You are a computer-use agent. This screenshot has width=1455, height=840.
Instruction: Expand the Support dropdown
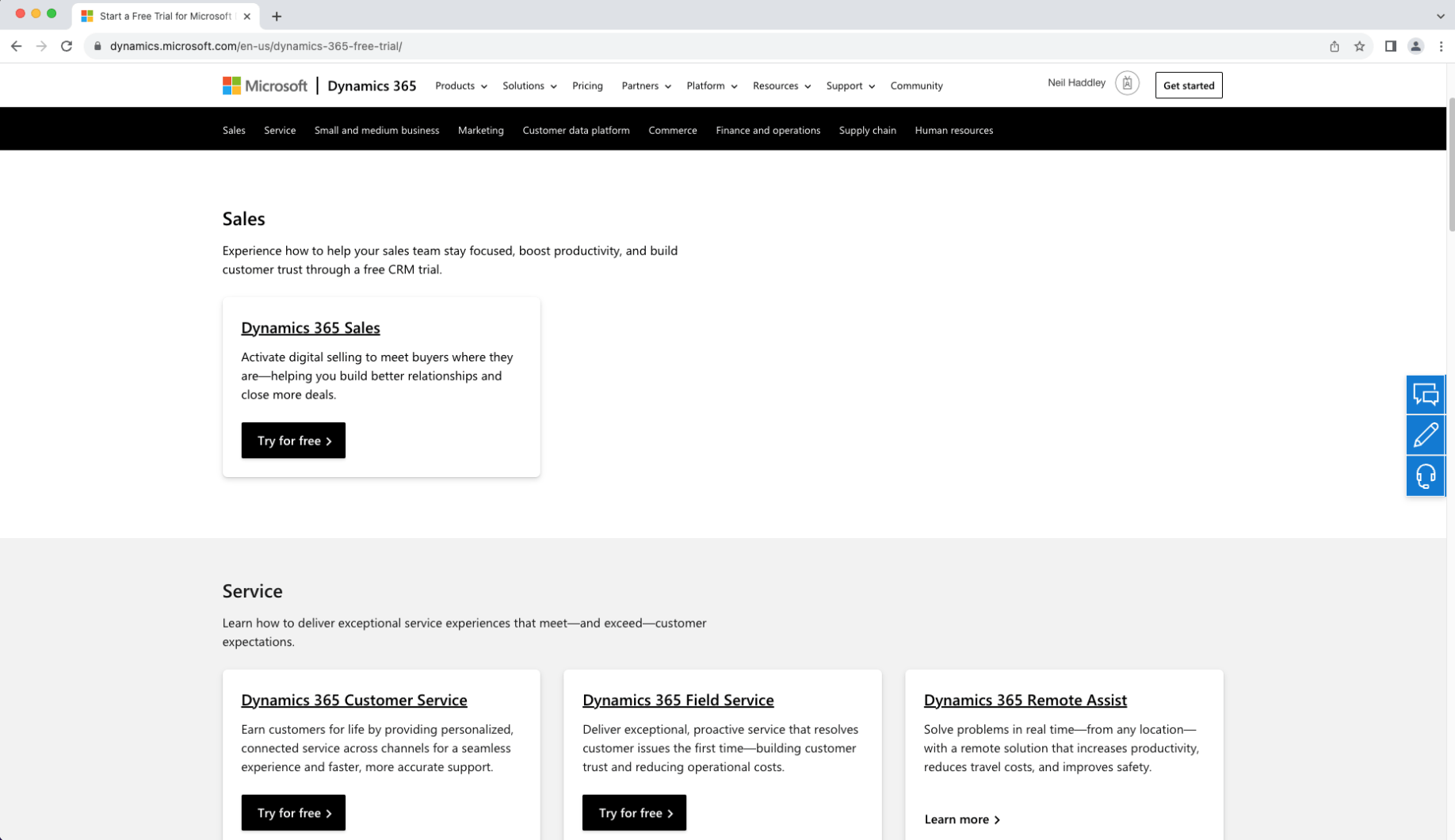tap(850, 86)
